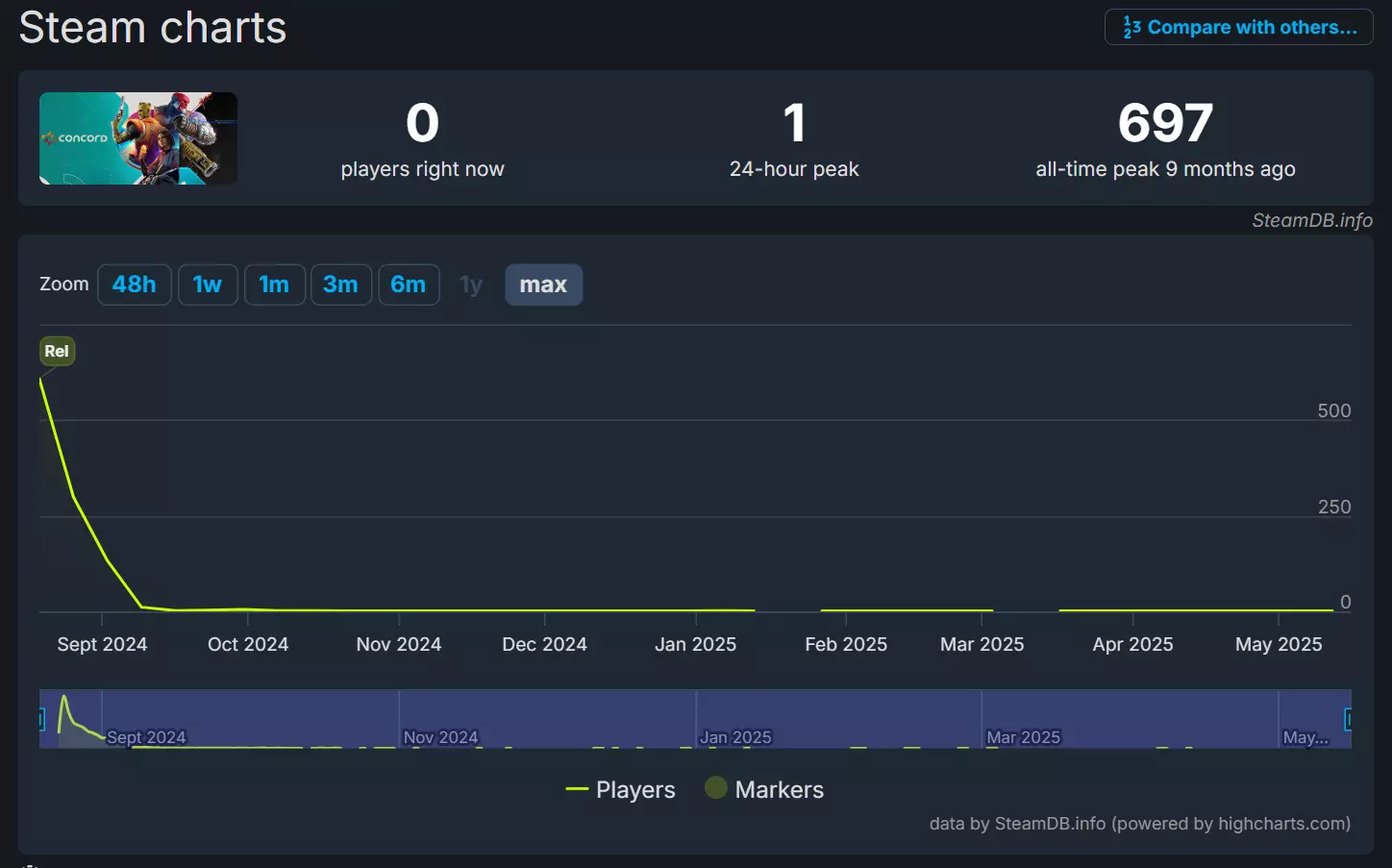1392x868 pixels.
Task: Click the 500 y-axis label
Action: click(1334, 410)
